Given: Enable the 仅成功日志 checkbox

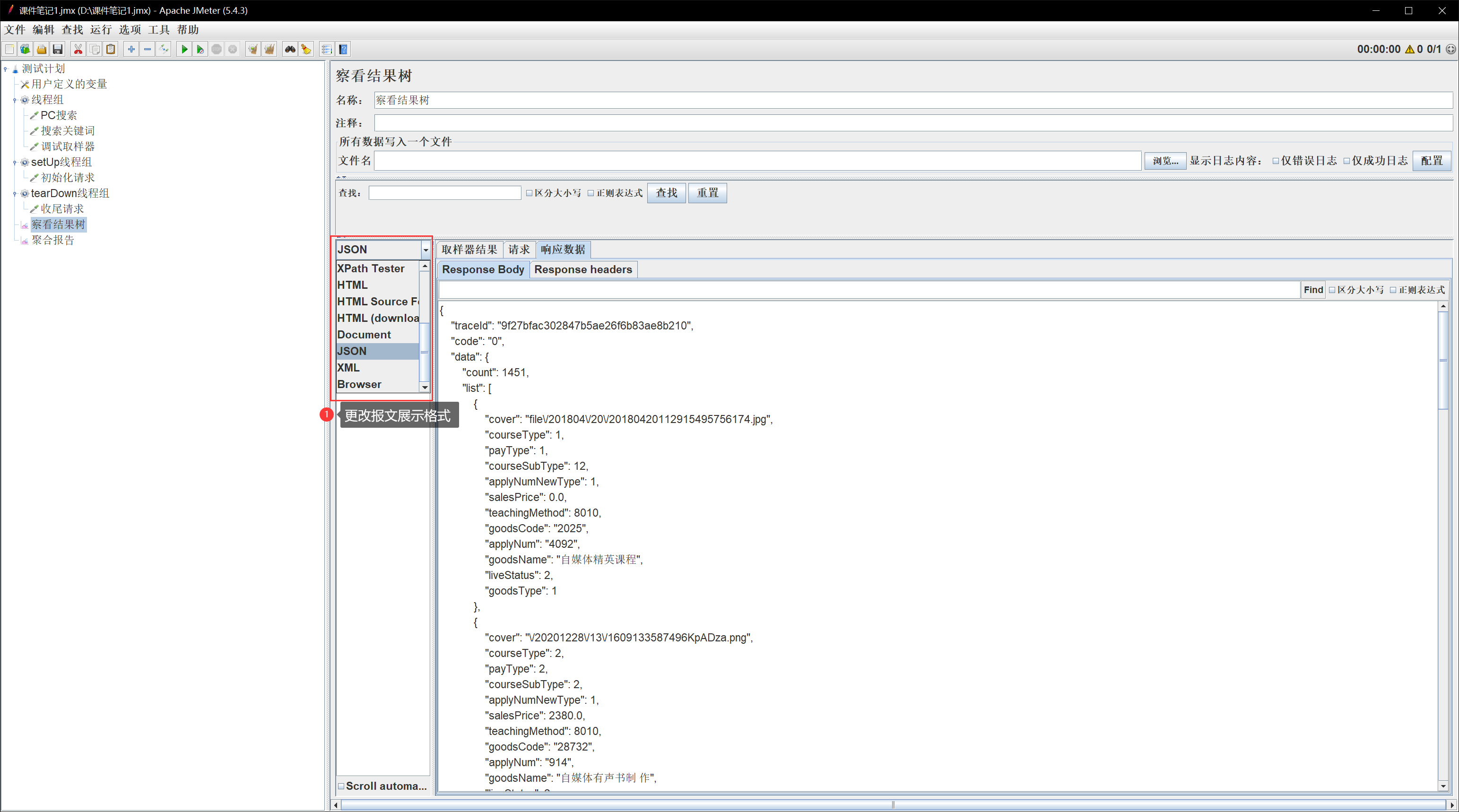Looking at the screenshot, I should coord(1347,161).
